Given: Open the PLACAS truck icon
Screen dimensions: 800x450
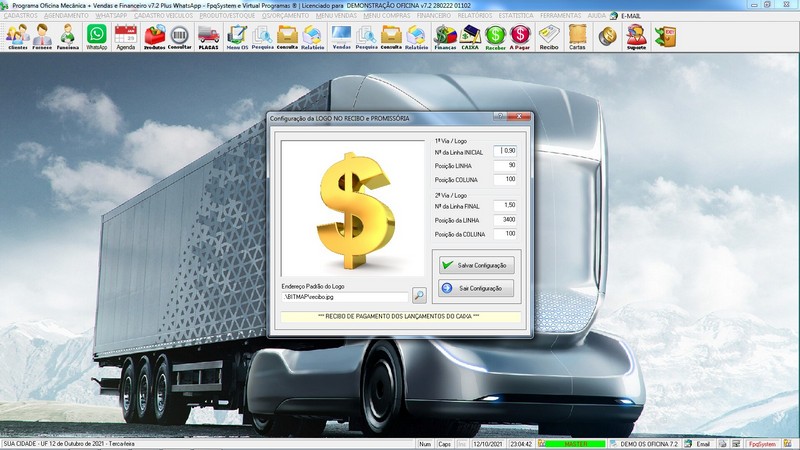Looking at the screenshot, I should 209,37.
